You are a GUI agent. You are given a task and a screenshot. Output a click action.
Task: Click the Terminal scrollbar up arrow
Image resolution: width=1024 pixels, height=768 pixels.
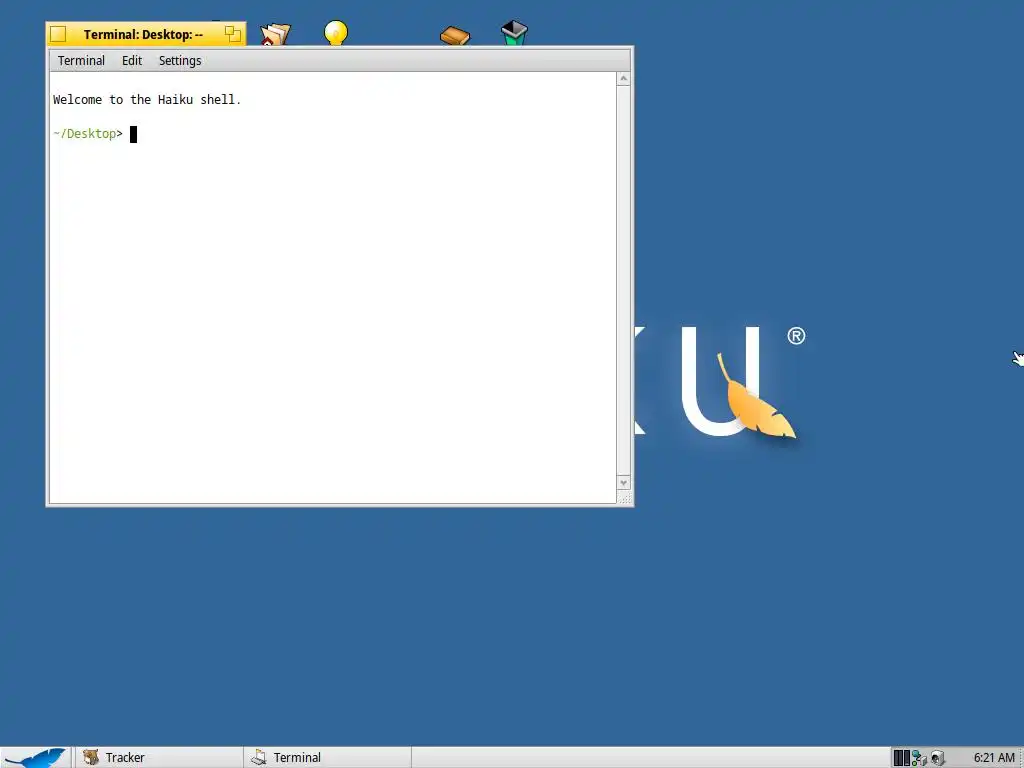624,79
